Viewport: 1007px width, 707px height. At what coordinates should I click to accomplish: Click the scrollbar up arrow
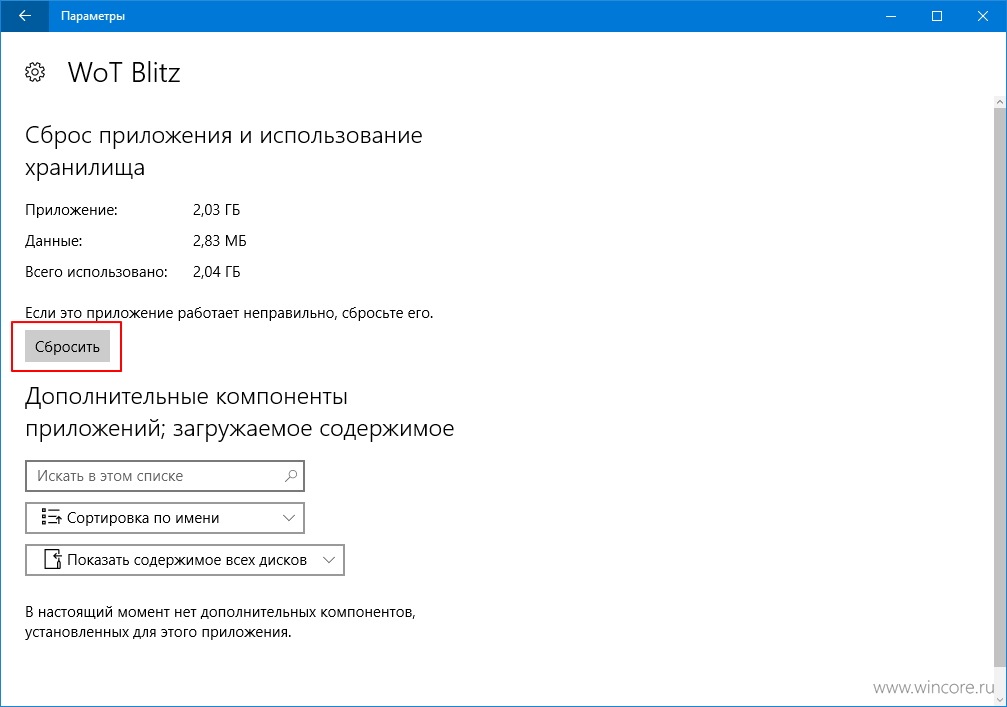click(1000, 102)
